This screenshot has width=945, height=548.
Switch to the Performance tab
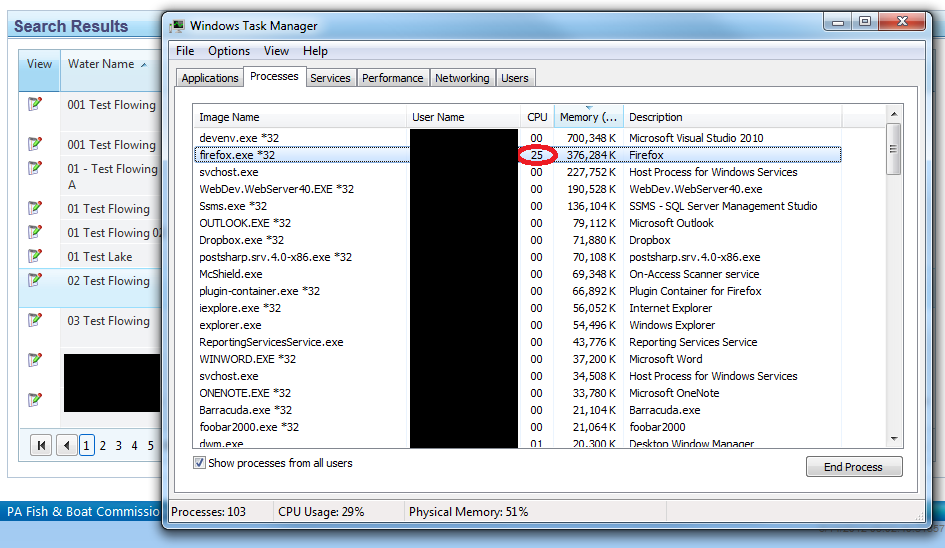point(392,78)
